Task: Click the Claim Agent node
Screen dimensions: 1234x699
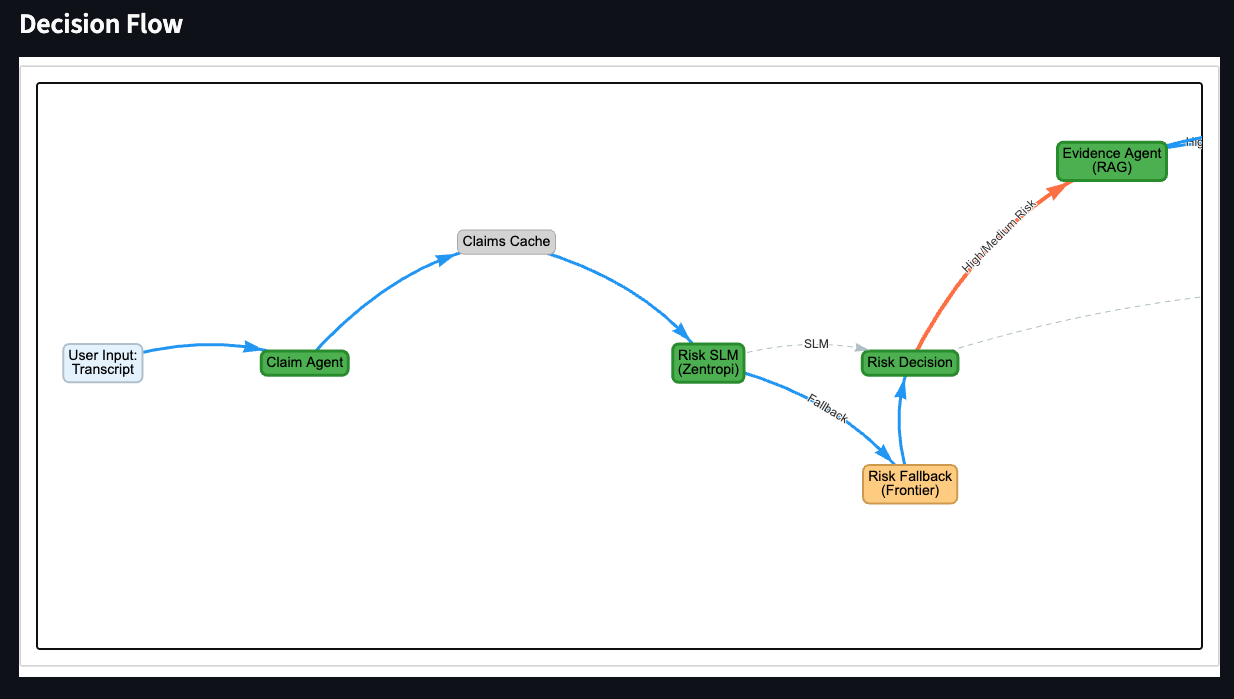Action: click(304, 362)
